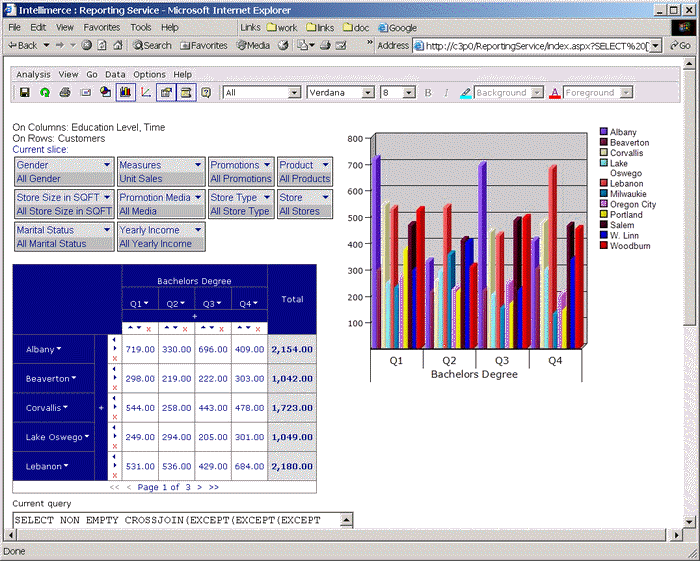Remove the Q1 column with red x
Viewport: 700px width, 561px height.
[x=149, y=329]
